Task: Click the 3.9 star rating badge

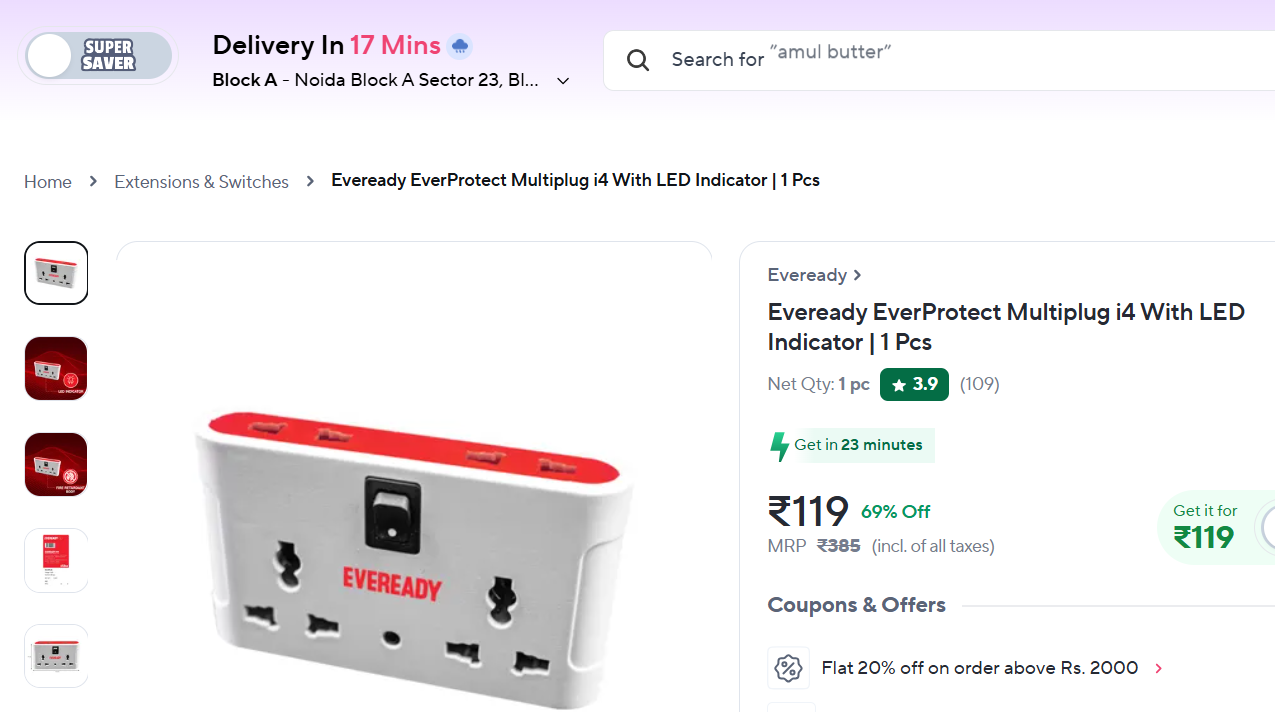Action: click(x=914, y=384)
